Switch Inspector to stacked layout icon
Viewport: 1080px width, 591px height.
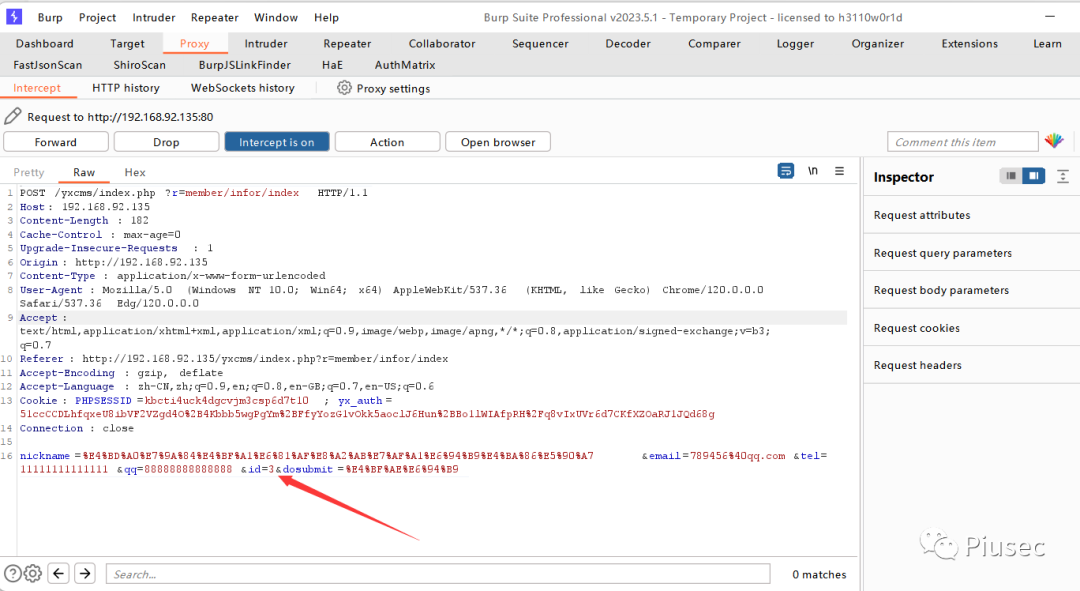(1010, 176)
